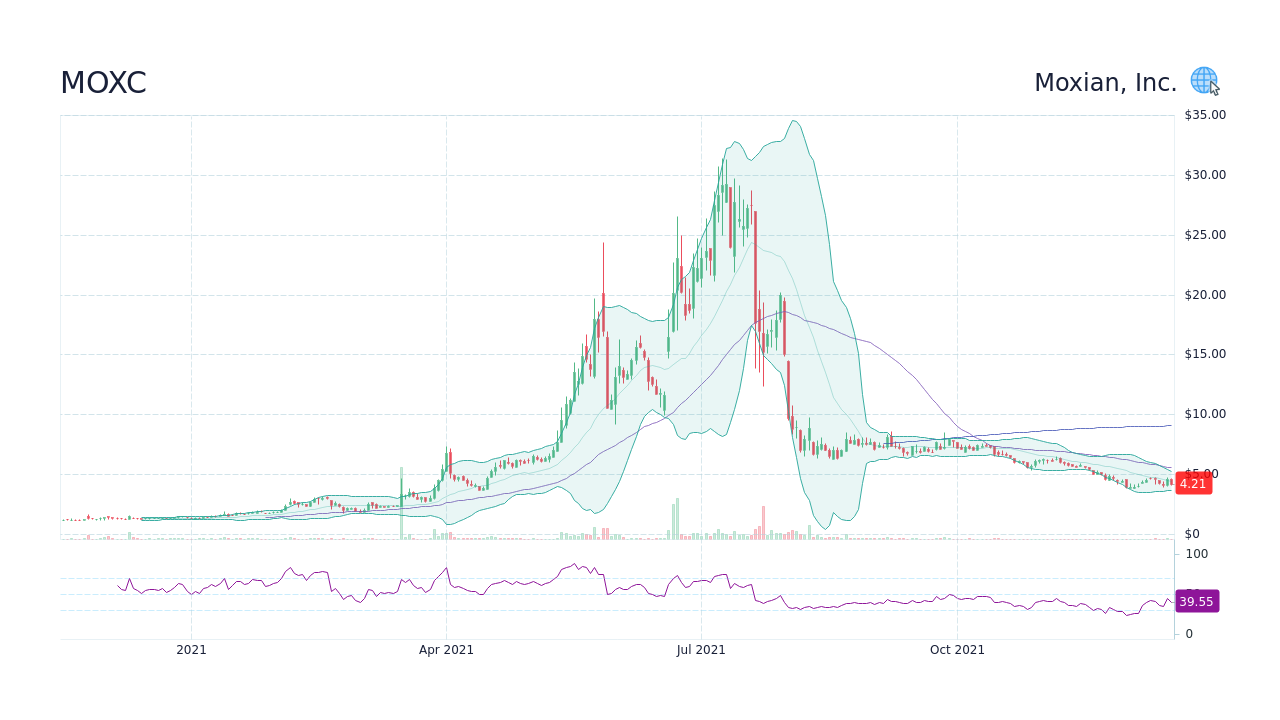This screenshot has height=720, width=1280.
Task: Click the Oct 2021 date axis label
Action: pos(957,650)
